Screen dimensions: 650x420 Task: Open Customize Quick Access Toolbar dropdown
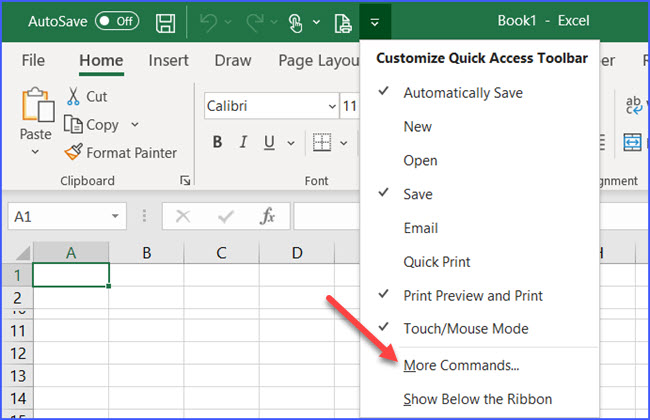tap(375, 22)
